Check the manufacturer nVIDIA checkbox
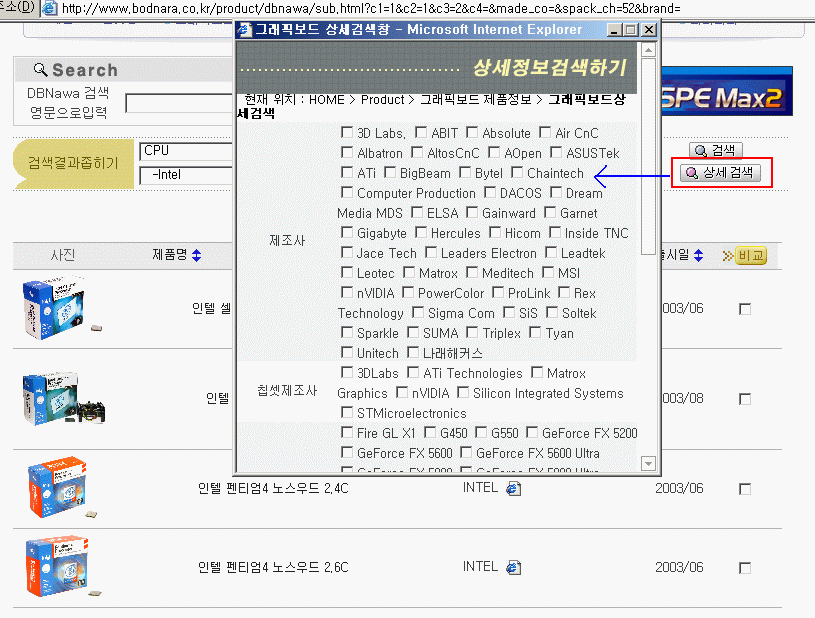 [x=347, y=292]
